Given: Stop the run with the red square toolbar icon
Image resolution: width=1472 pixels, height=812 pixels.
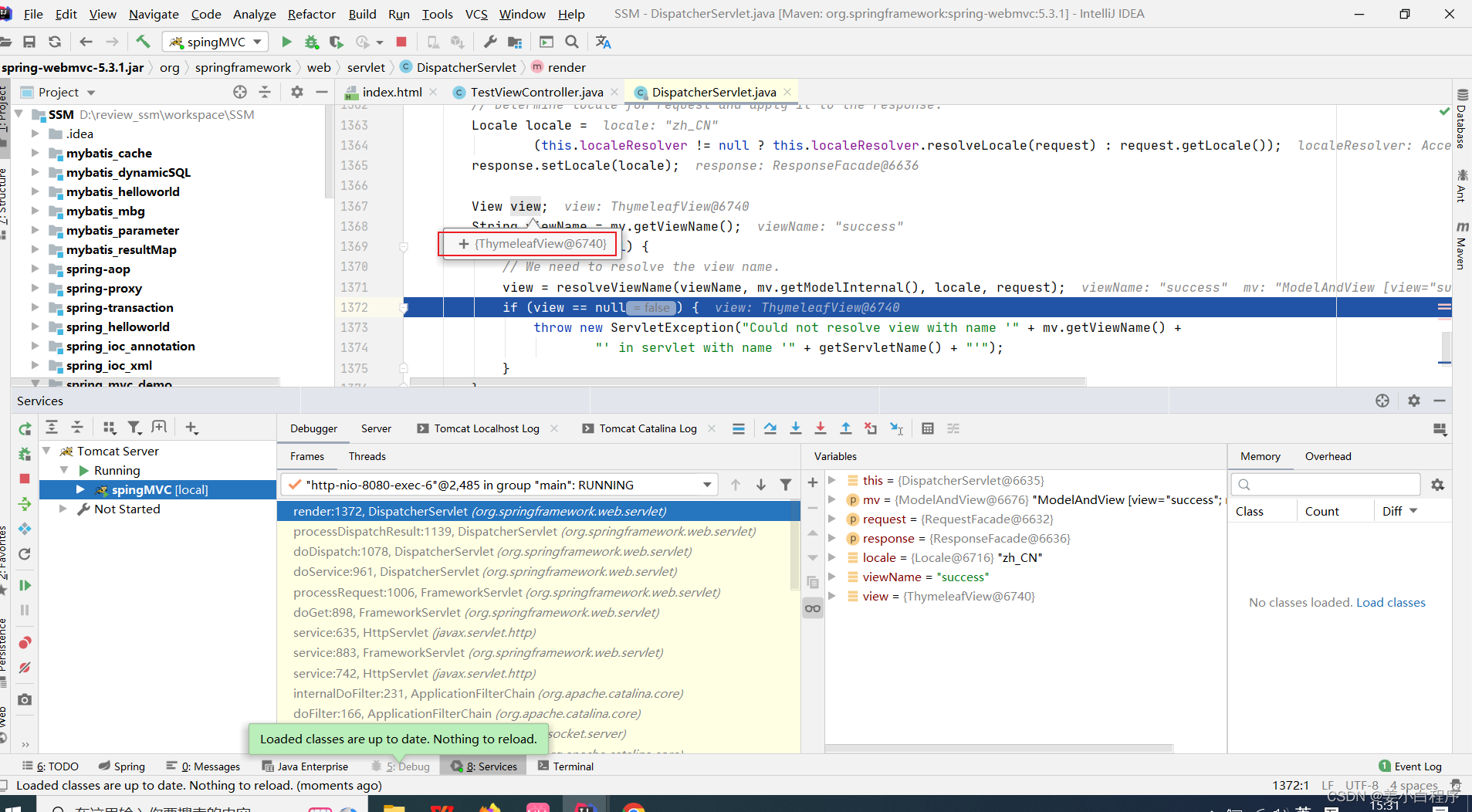Looking at the screenshot, I should pos(401,42).
